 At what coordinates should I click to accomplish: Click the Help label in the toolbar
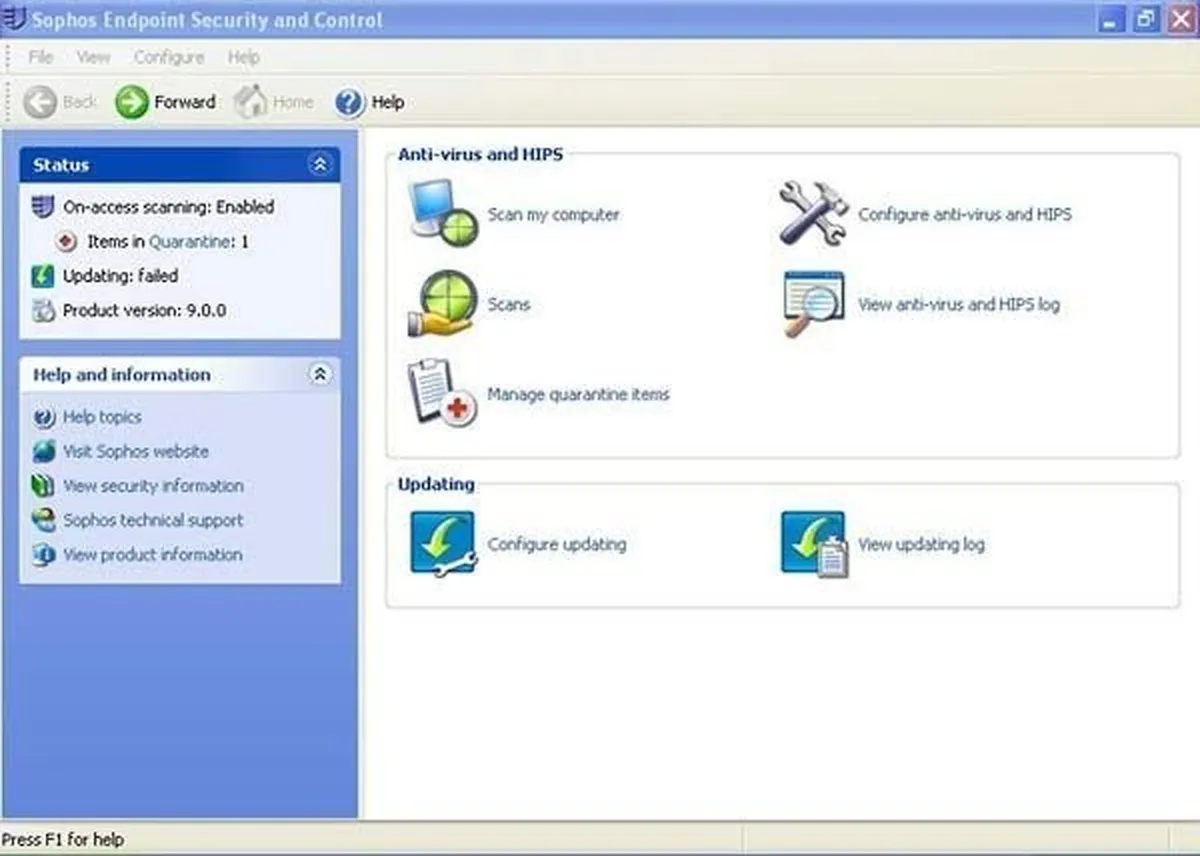pyautogui.click(x=388, y=102)
